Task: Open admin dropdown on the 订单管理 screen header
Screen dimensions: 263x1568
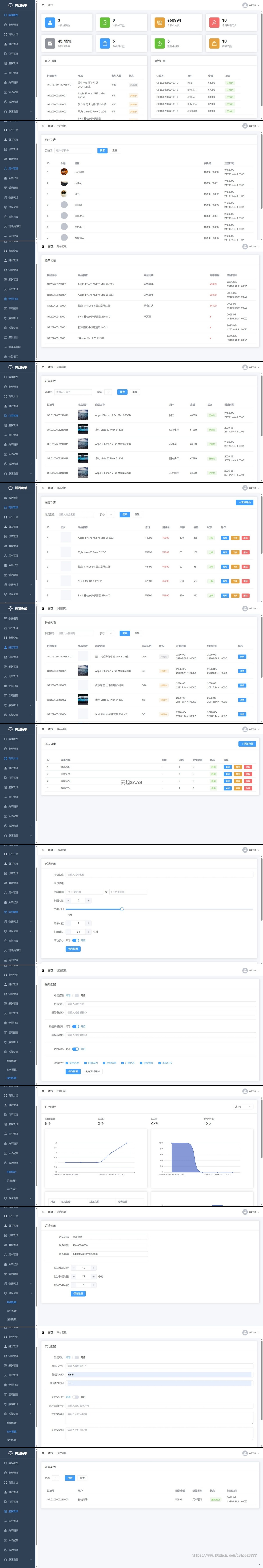Action: [x=251, y=367]
